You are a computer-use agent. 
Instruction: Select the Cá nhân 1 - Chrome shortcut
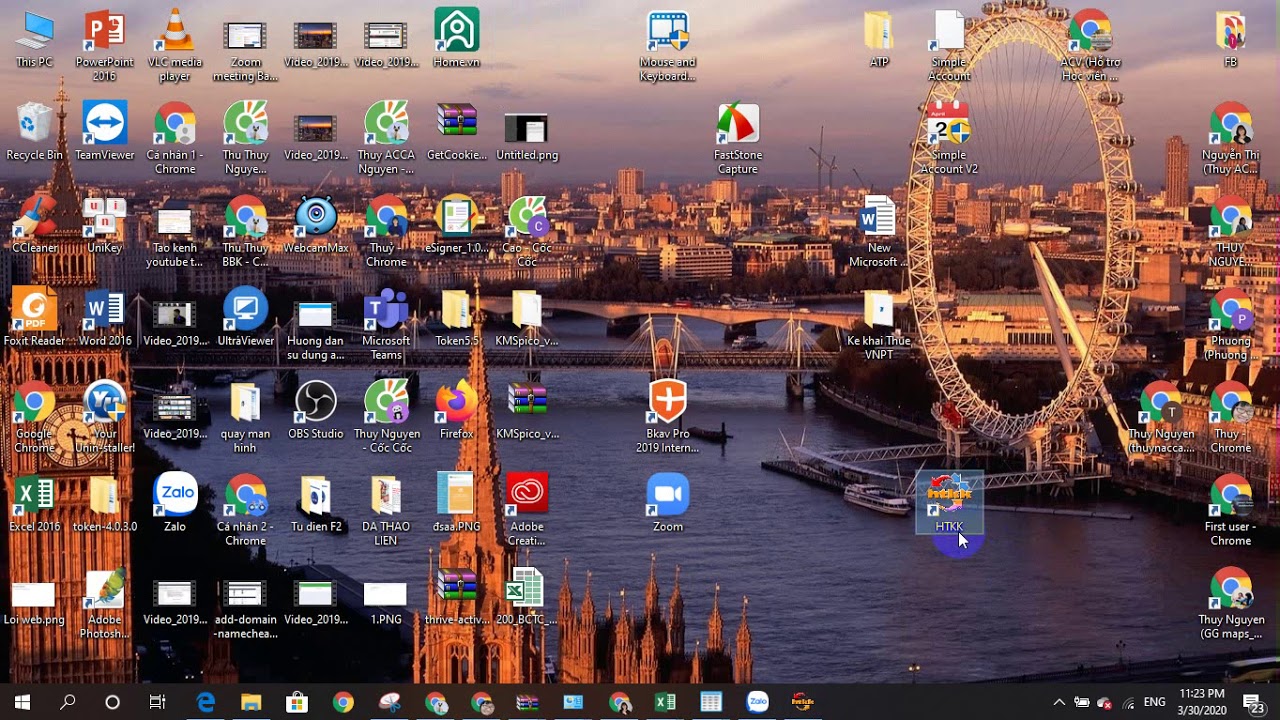click(175, 138)
